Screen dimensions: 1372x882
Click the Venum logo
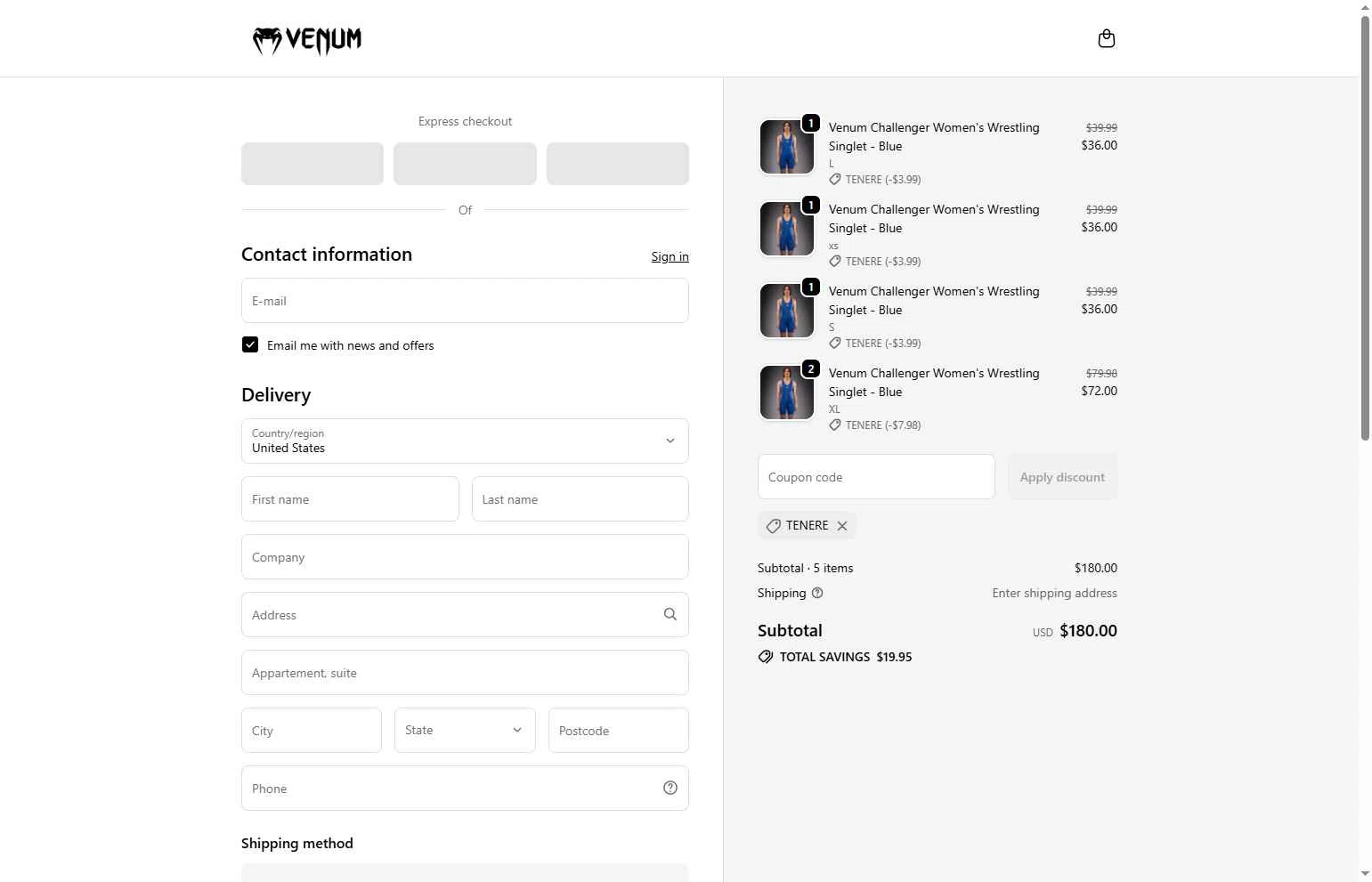(307, 40)
